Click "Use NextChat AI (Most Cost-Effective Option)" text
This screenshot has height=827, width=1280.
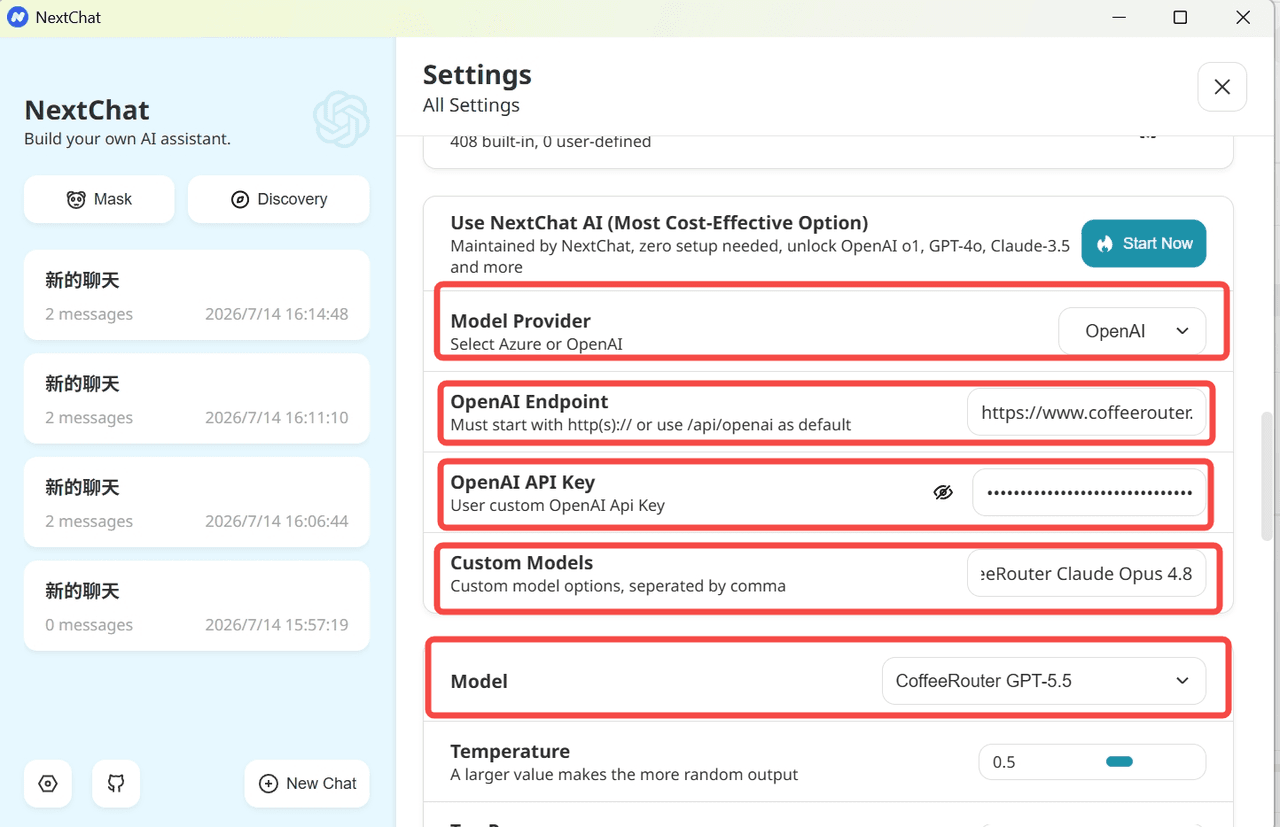click(659, 223)
